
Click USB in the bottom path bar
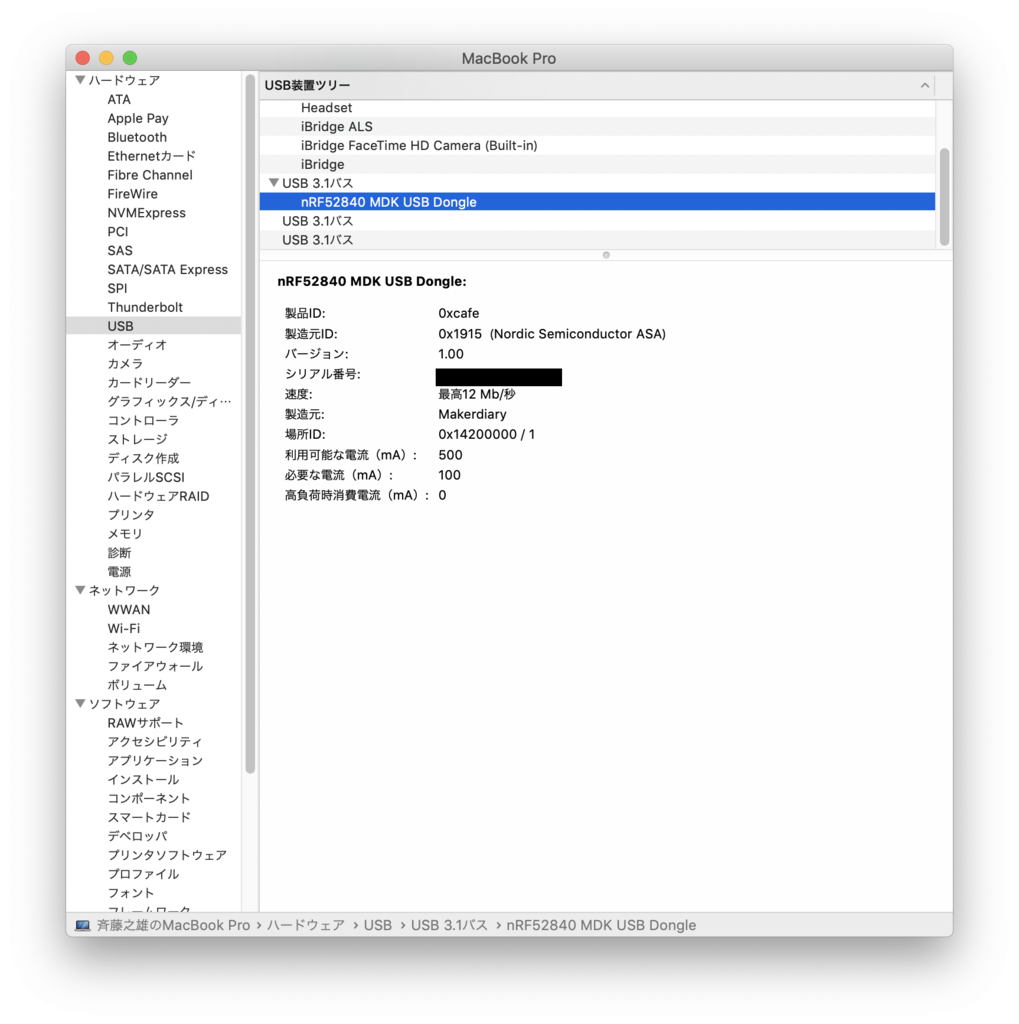[x=378, y=925]
